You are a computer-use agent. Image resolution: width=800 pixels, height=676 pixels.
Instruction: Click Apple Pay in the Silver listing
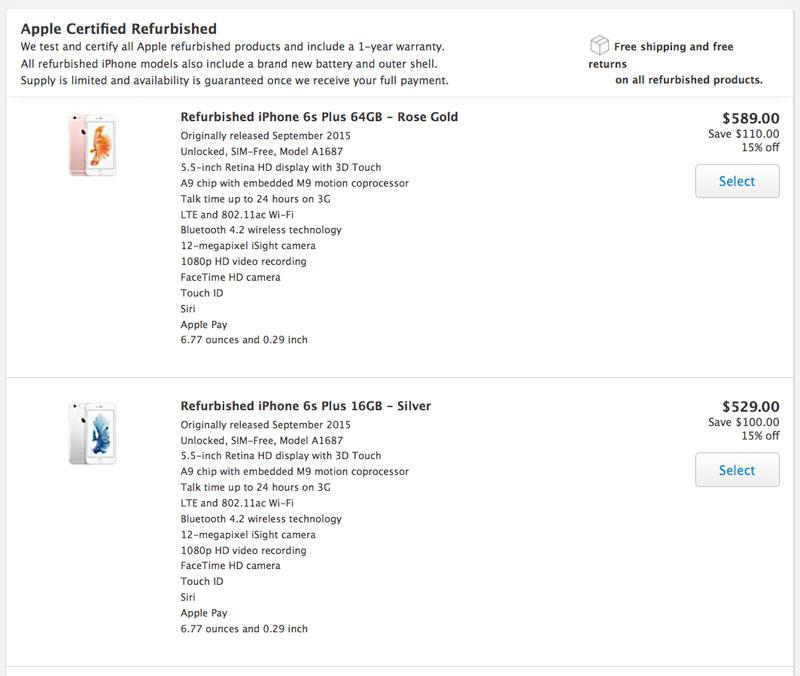[204, 613]
